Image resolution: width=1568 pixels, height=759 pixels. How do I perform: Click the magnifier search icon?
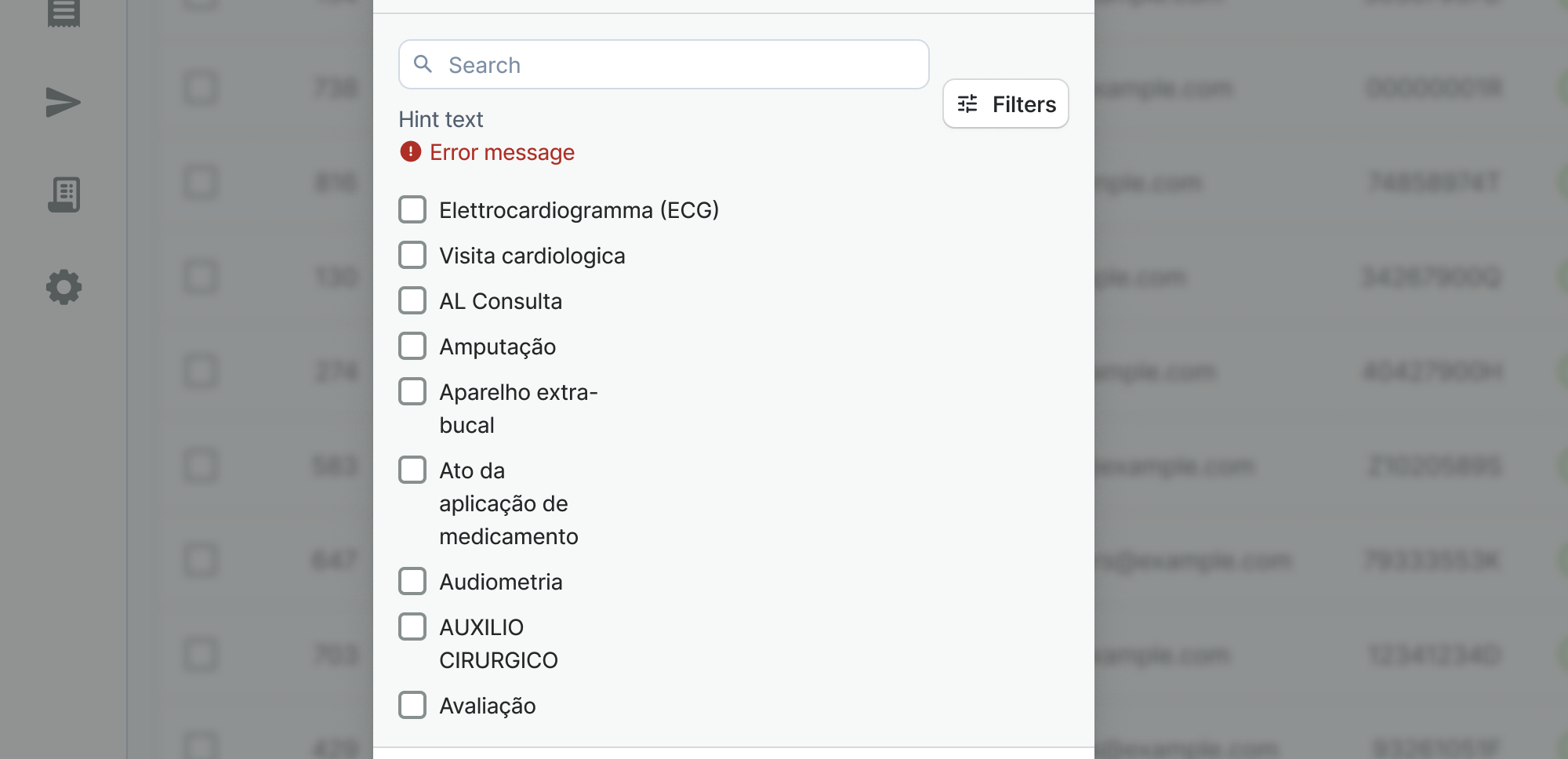pos(423,64)
